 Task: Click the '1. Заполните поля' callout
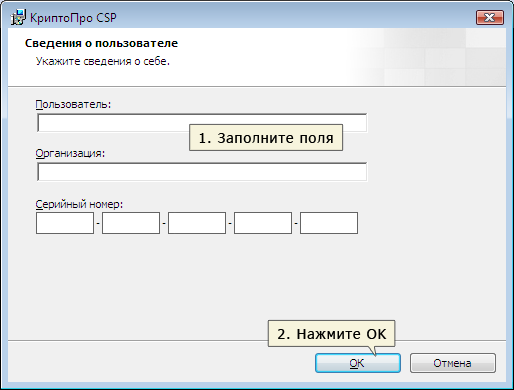tap(266, 138)
